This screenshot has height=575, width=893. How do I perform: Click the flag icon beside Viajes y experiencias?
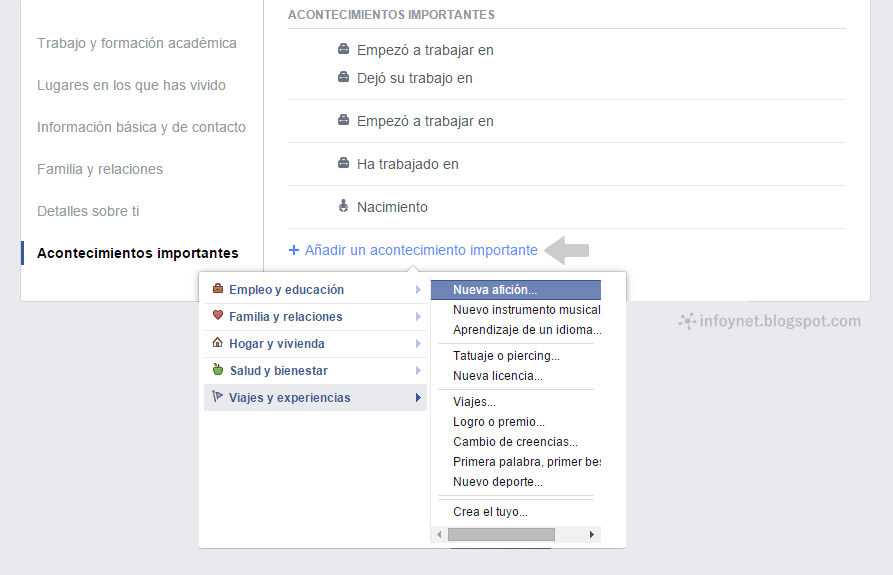click(x=217, y=396)
